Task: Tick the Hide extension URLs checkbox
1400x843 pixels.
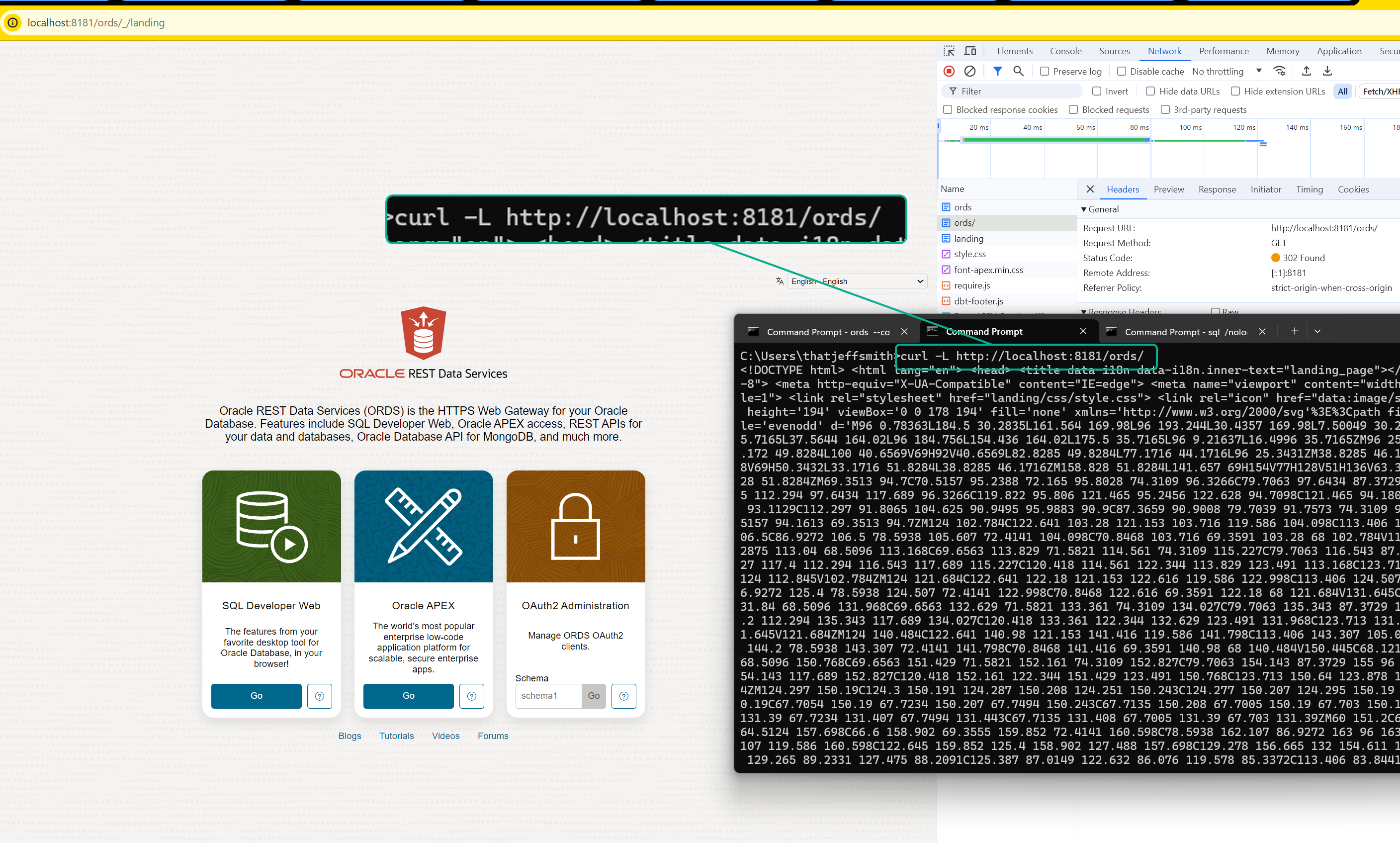Action: [1235, 91]
